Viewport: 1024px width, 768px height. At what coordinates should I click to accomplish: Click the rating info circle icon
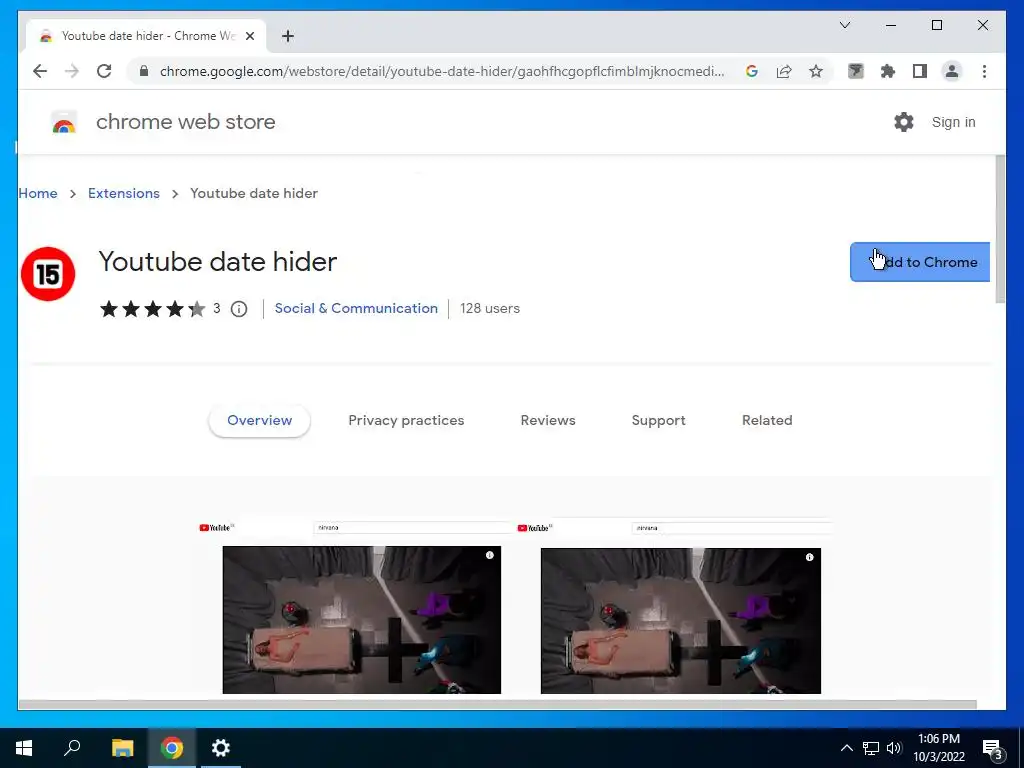239,309
